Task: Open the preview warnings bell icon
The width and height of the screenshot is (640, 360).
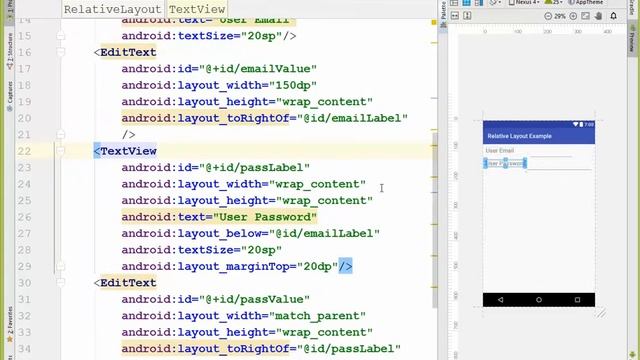Action: pyautogui.click(x=613, y=16)
